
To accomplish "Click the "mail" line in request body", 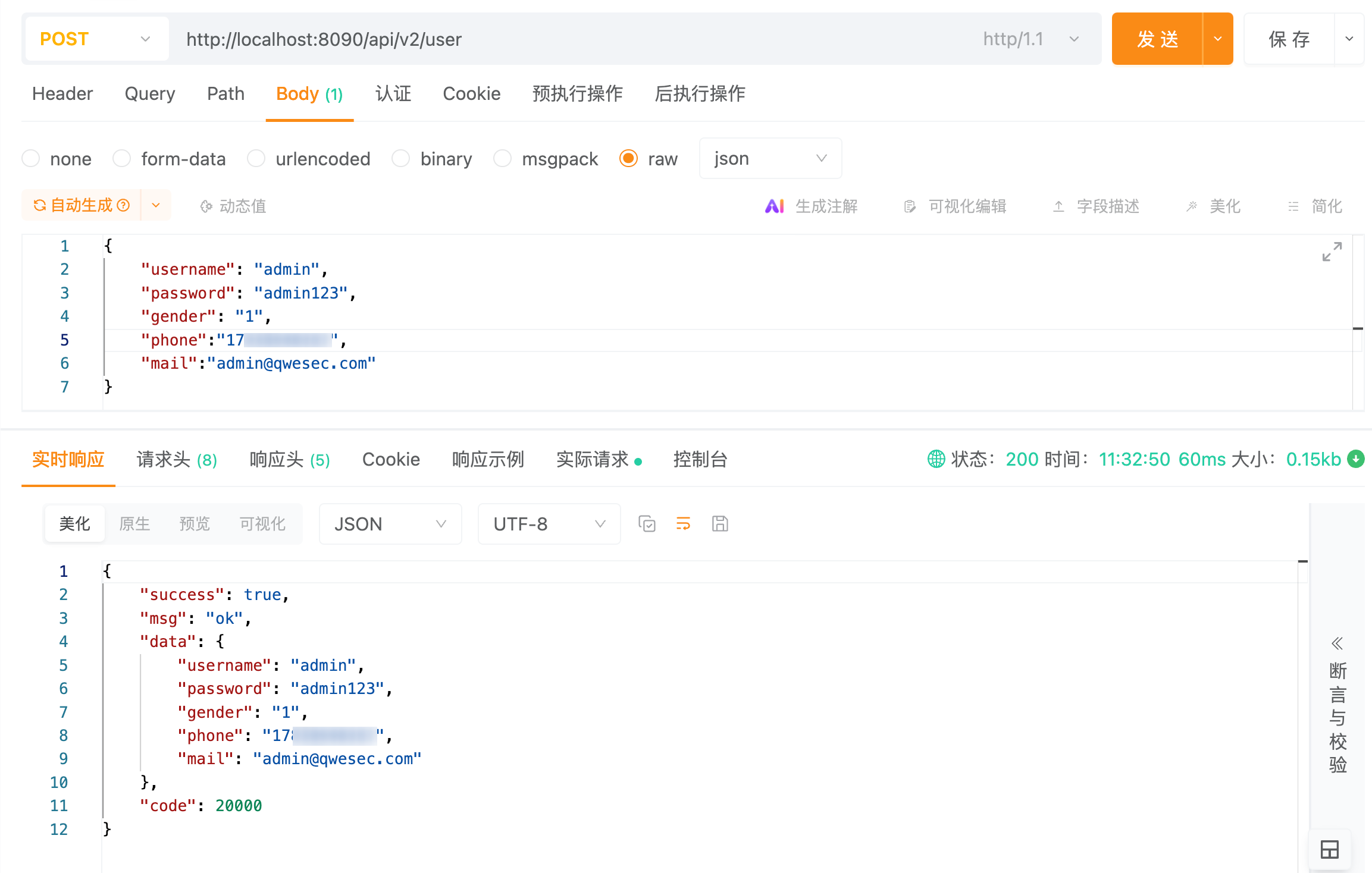I will tap(258, 363).
